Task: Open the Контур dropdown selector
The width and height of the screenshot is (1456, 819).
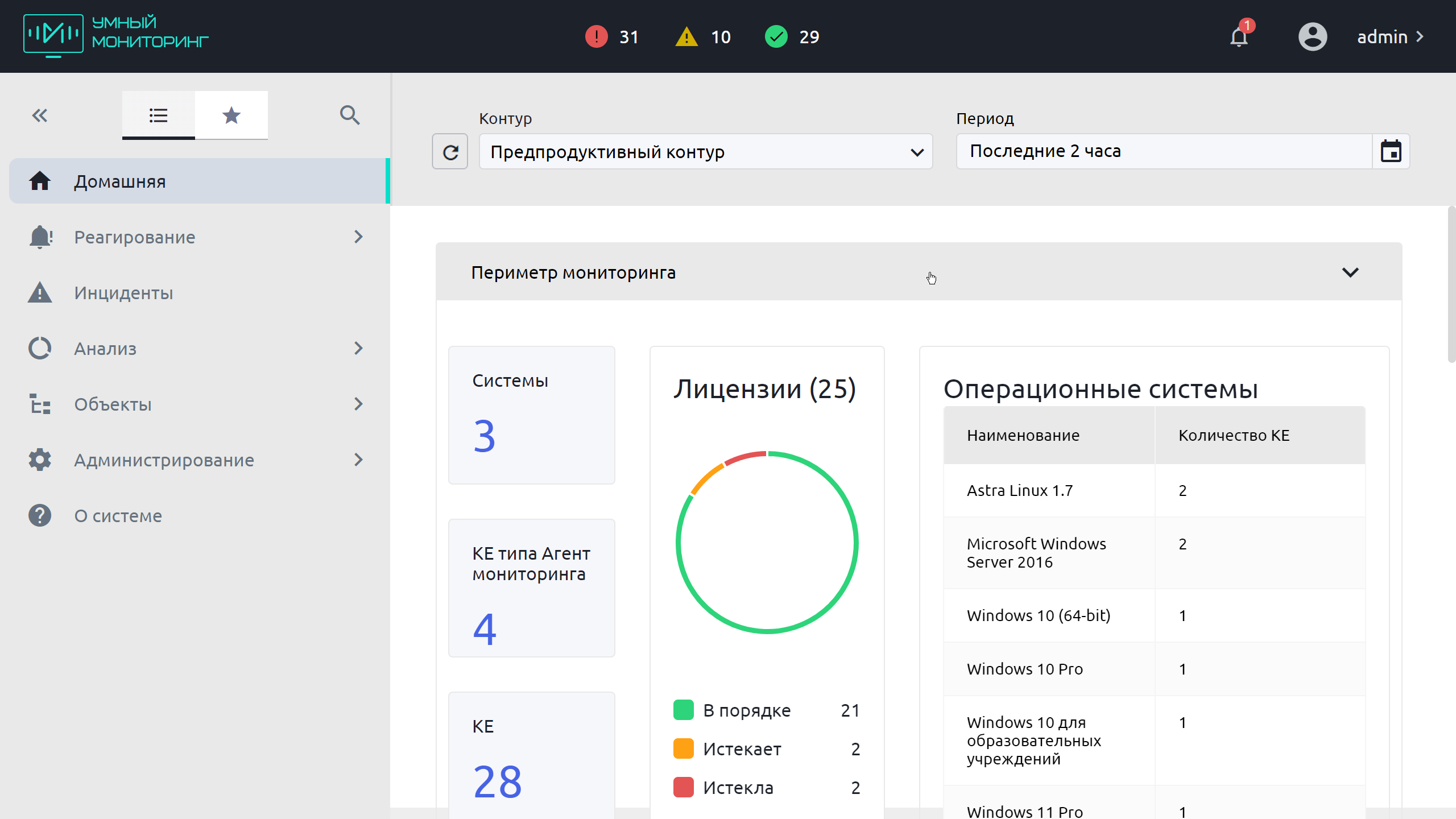Action: click(x=705, y=152)
